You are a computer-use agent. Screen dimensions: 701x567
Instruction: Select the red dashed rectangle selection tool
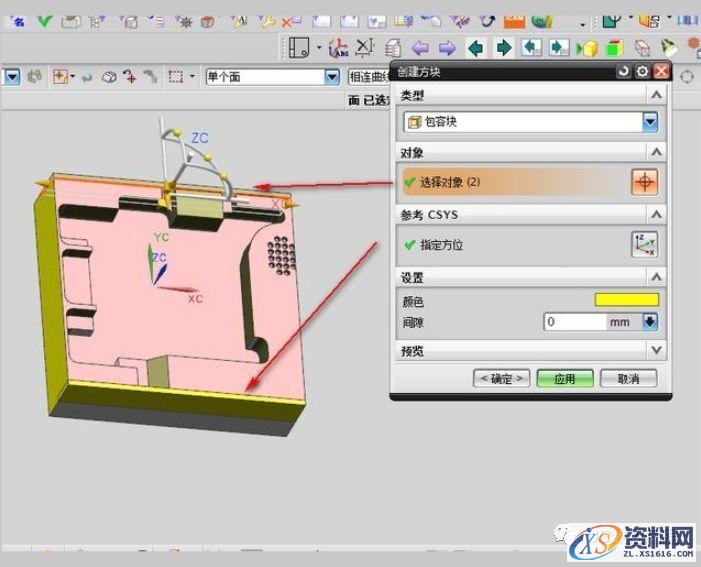[x=176, y=76]
